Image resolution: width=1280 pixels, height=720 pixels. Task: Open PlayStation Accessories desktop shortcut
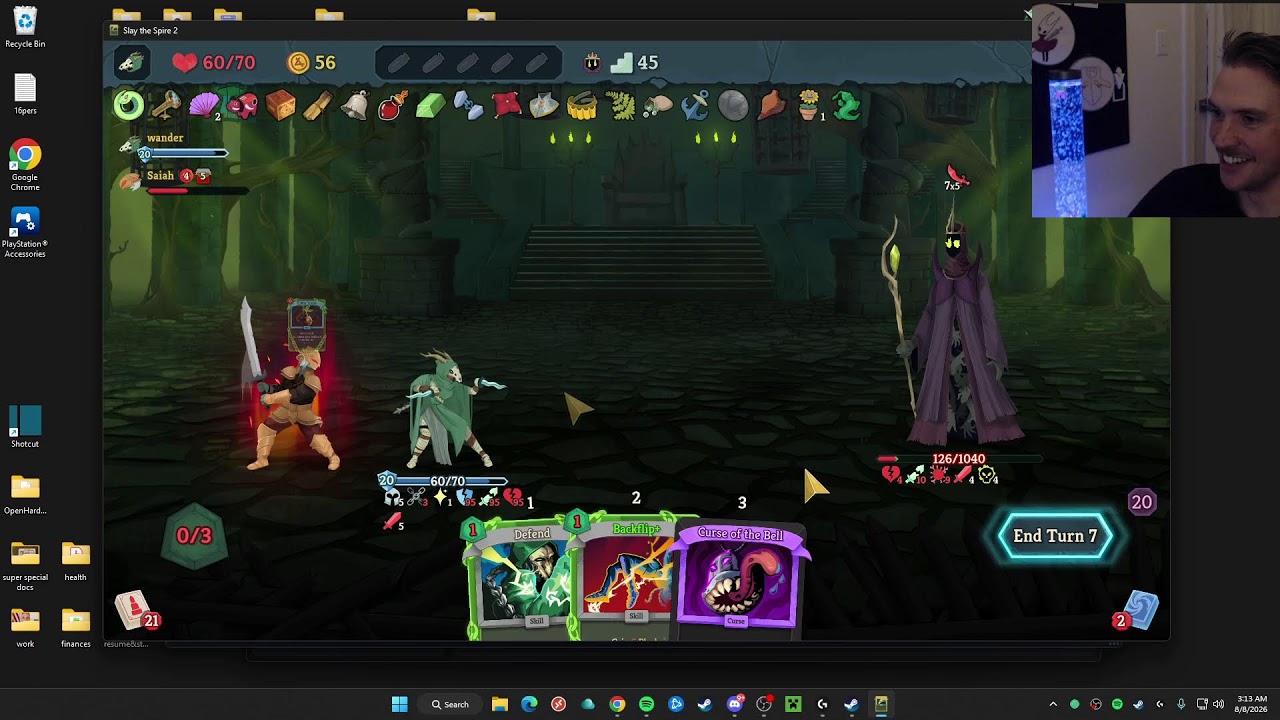point(25,233)
